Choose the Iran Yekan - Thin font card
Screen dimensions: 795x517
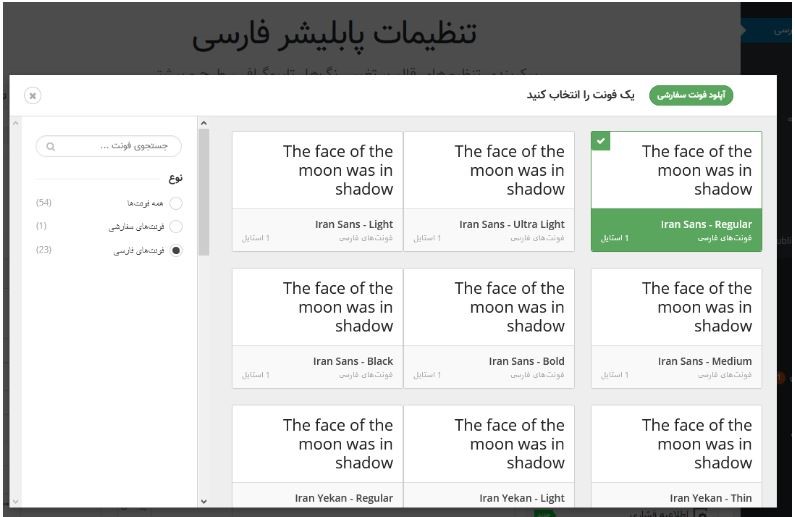(x=676, y=456)
